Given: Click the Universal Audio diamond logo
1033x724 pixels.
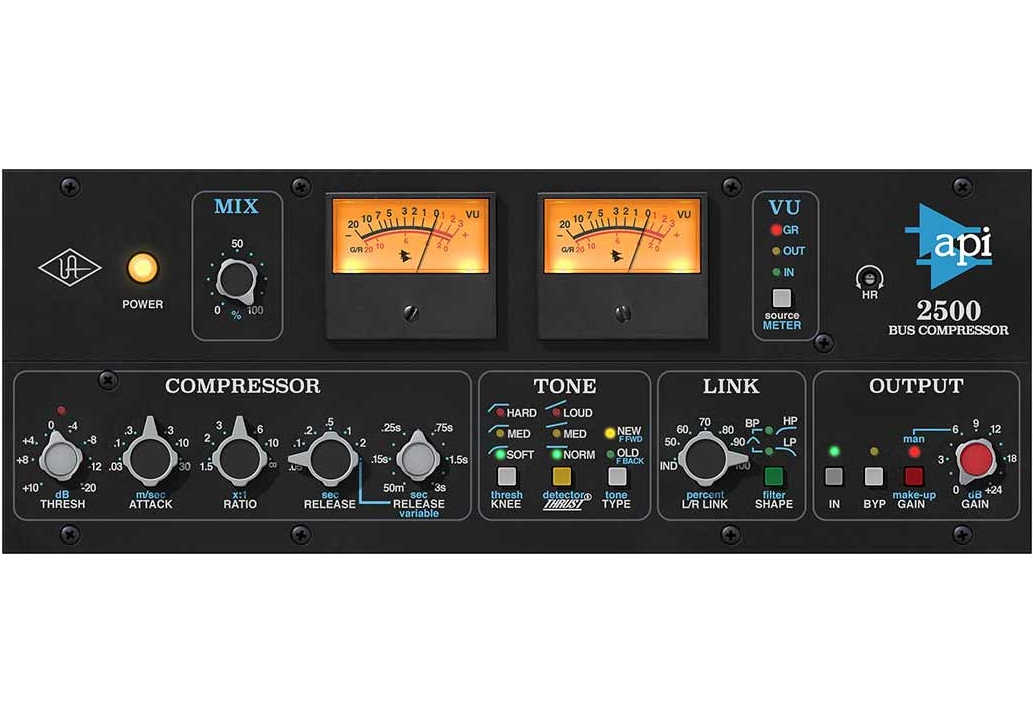Looking at the screenshot, I should [70, 267].
